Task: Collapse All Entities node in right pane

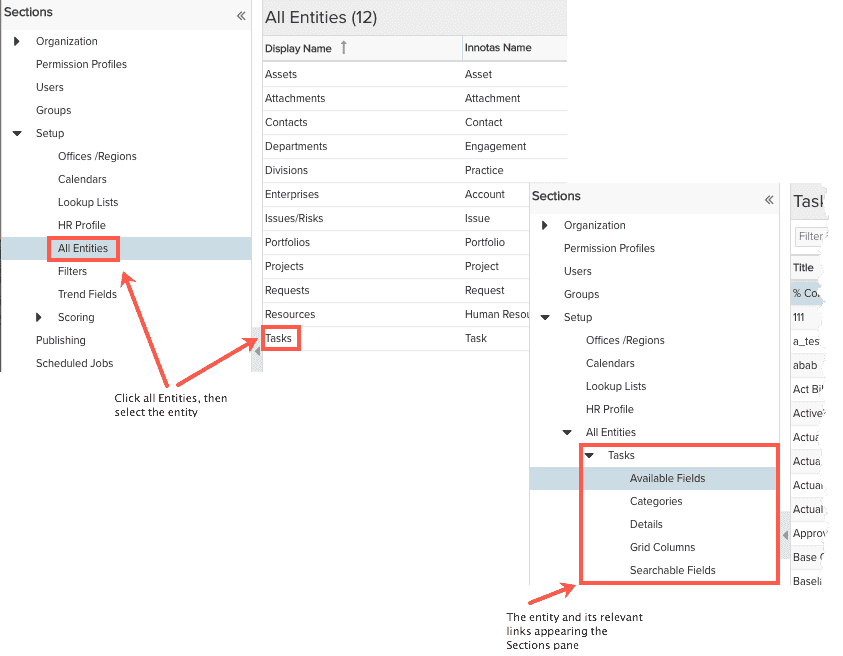Action: point(567,433)
